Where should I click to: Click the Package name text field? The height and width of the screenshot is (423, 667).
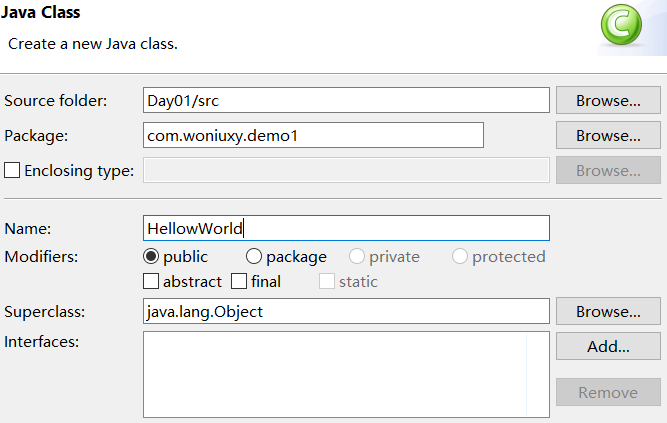(x=313, y=135)
